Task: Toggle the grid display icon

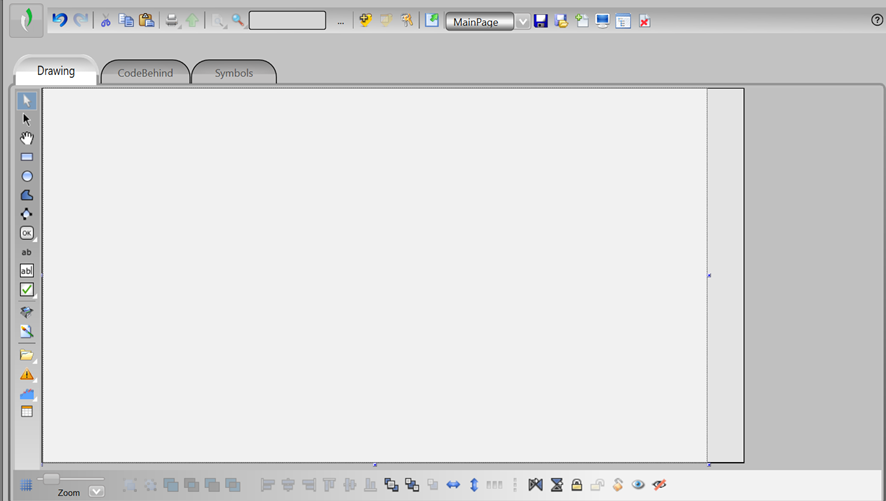Action: pos(27,485)
